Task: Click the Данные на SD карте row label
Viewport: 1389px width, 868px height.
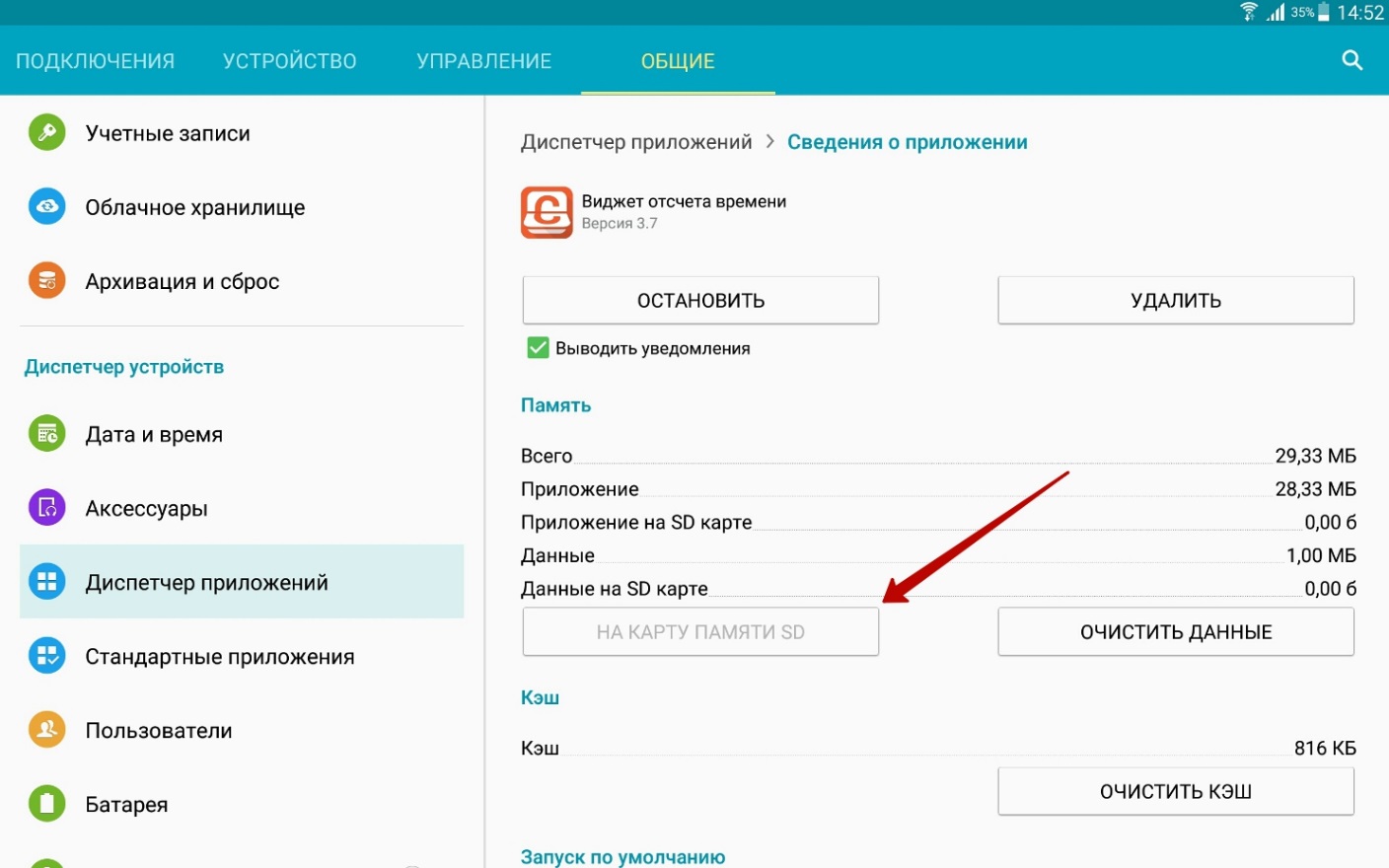Action: 615,588
